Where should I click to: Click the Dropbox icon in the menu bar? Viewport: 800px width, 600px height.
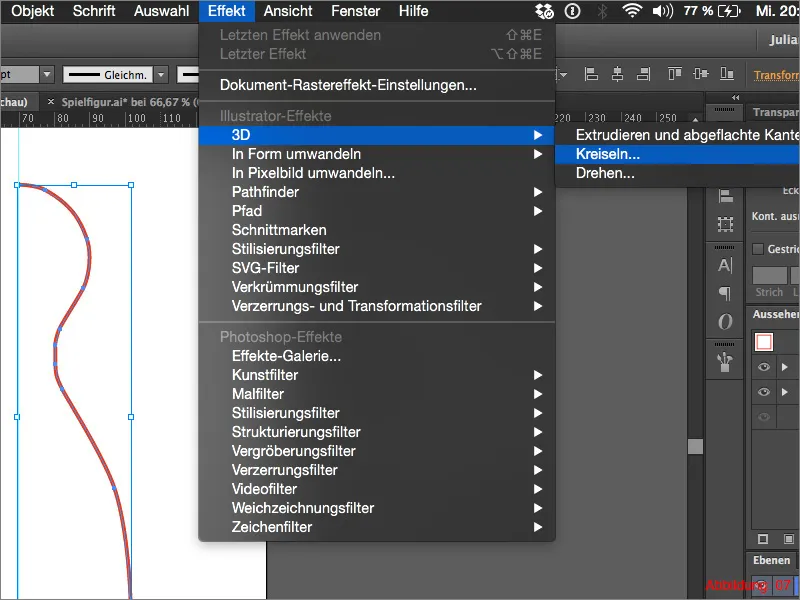click(544, 11)
